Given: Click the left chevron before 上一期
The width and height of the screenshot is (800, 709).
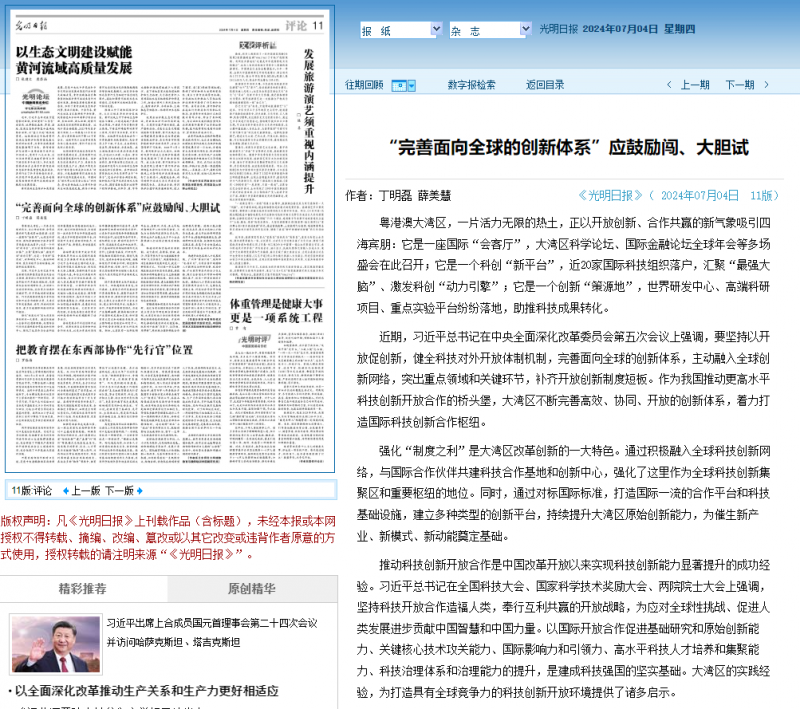Looking at the screenshot, I should coord(669,85).
